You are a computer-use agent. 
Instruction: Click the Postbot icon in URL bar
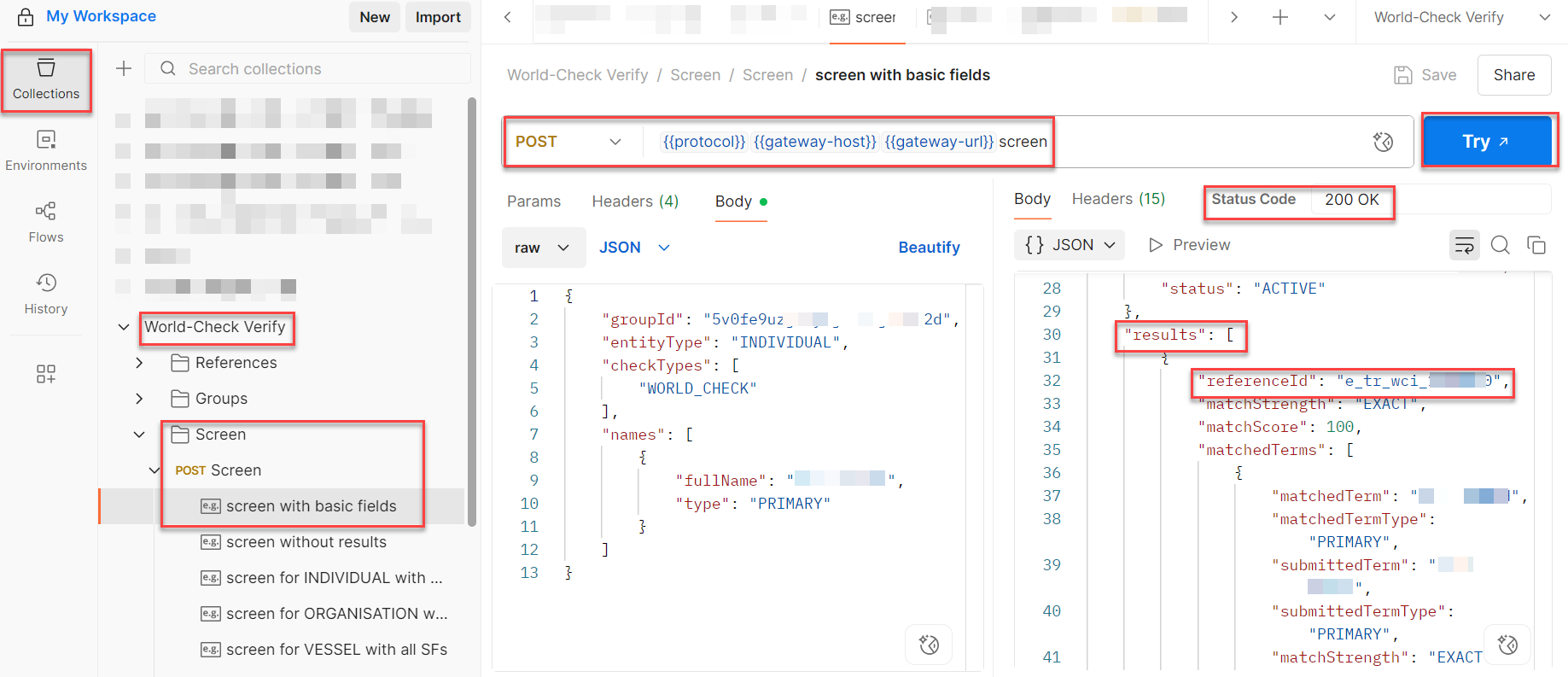(x=1383, y=142)
